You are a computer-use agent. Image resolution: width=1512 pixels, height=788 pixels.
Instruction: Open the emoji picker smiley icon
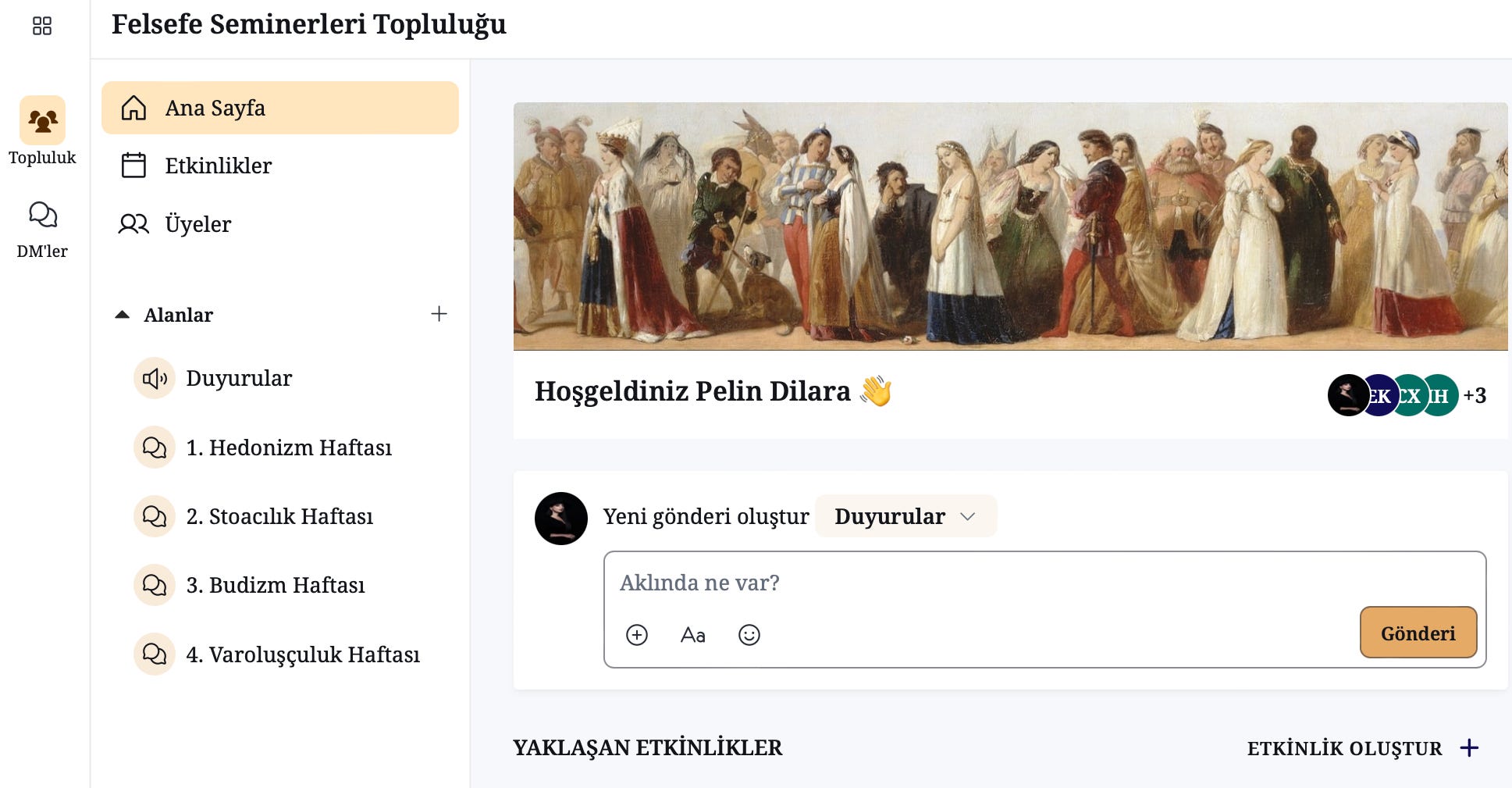point(749,635)
